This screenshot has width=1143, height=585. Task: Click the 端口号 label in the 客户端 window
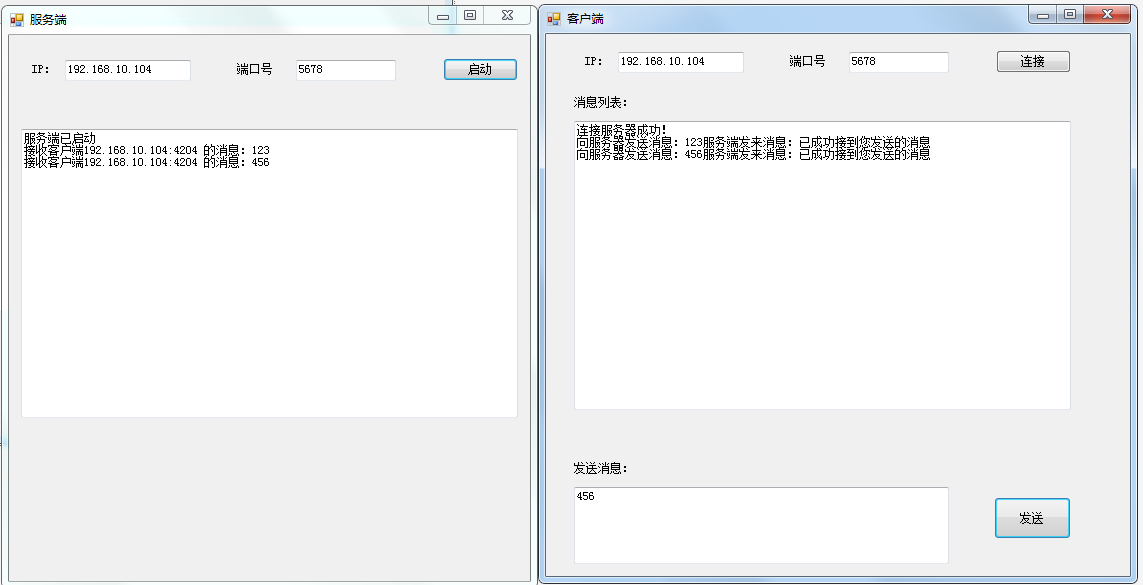pyautogui.click(x=807, y=61)
